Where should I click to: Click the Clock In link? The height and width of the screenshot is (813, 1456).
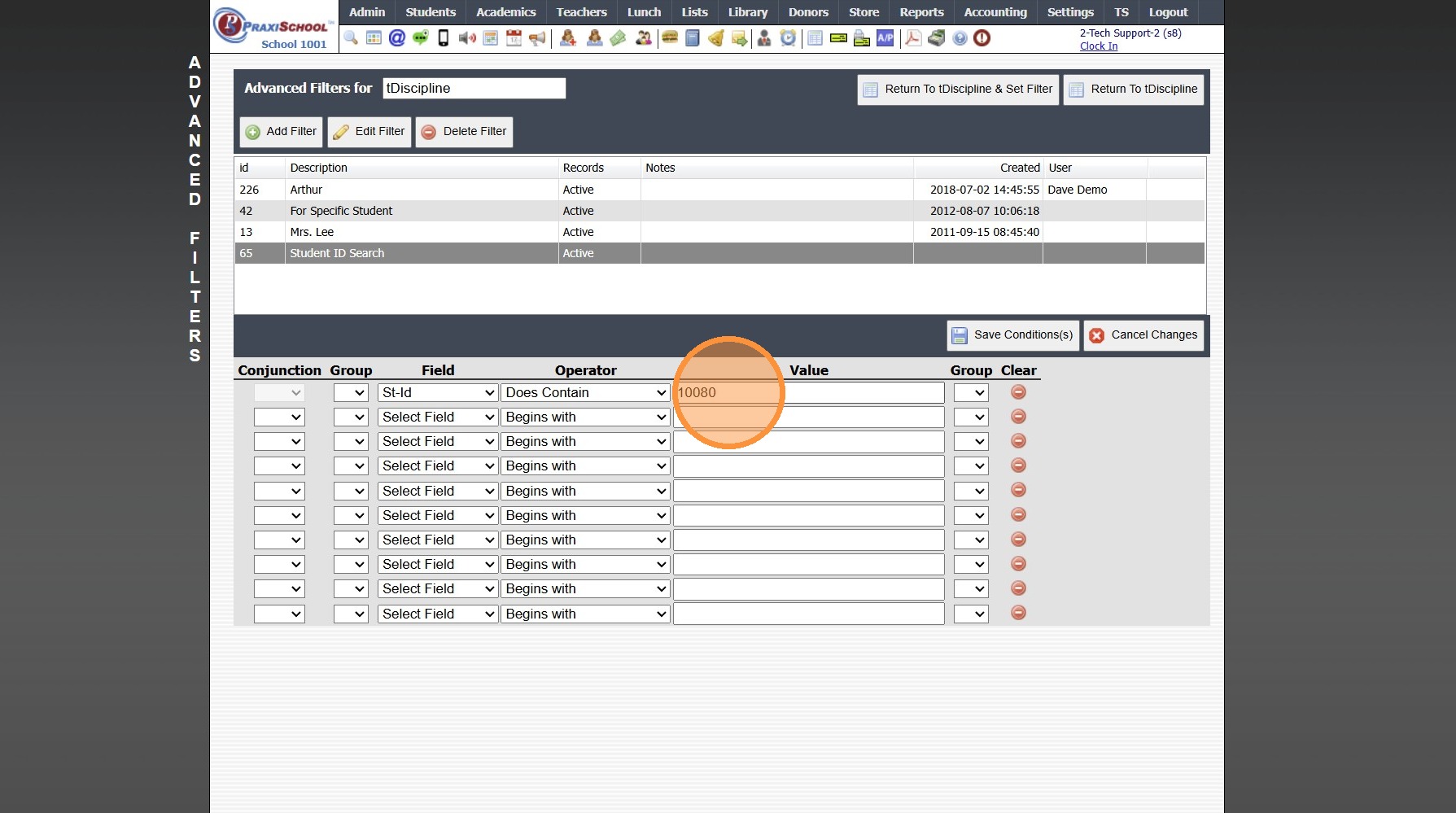tap(1098, 46)
